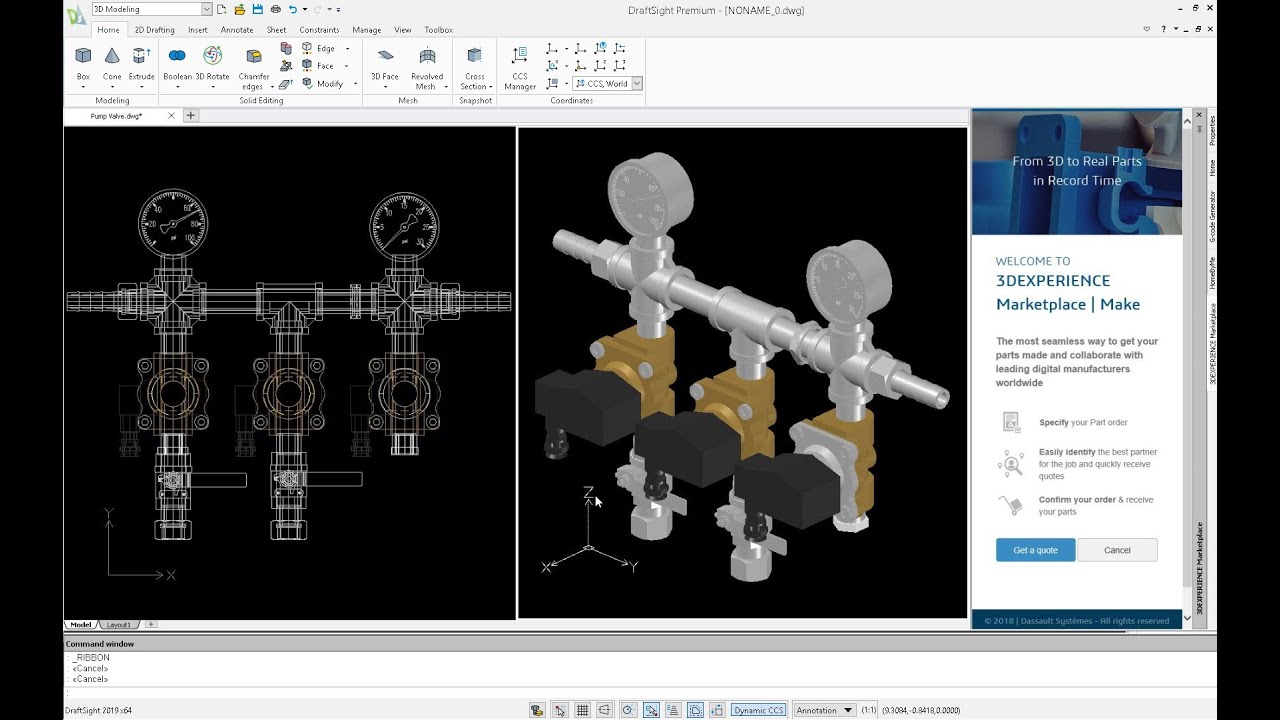The image size is (1280, 720).
Task: Click the Open file icon in quick access toolbar
Action: pyautogui.click(x=240, y=10)
